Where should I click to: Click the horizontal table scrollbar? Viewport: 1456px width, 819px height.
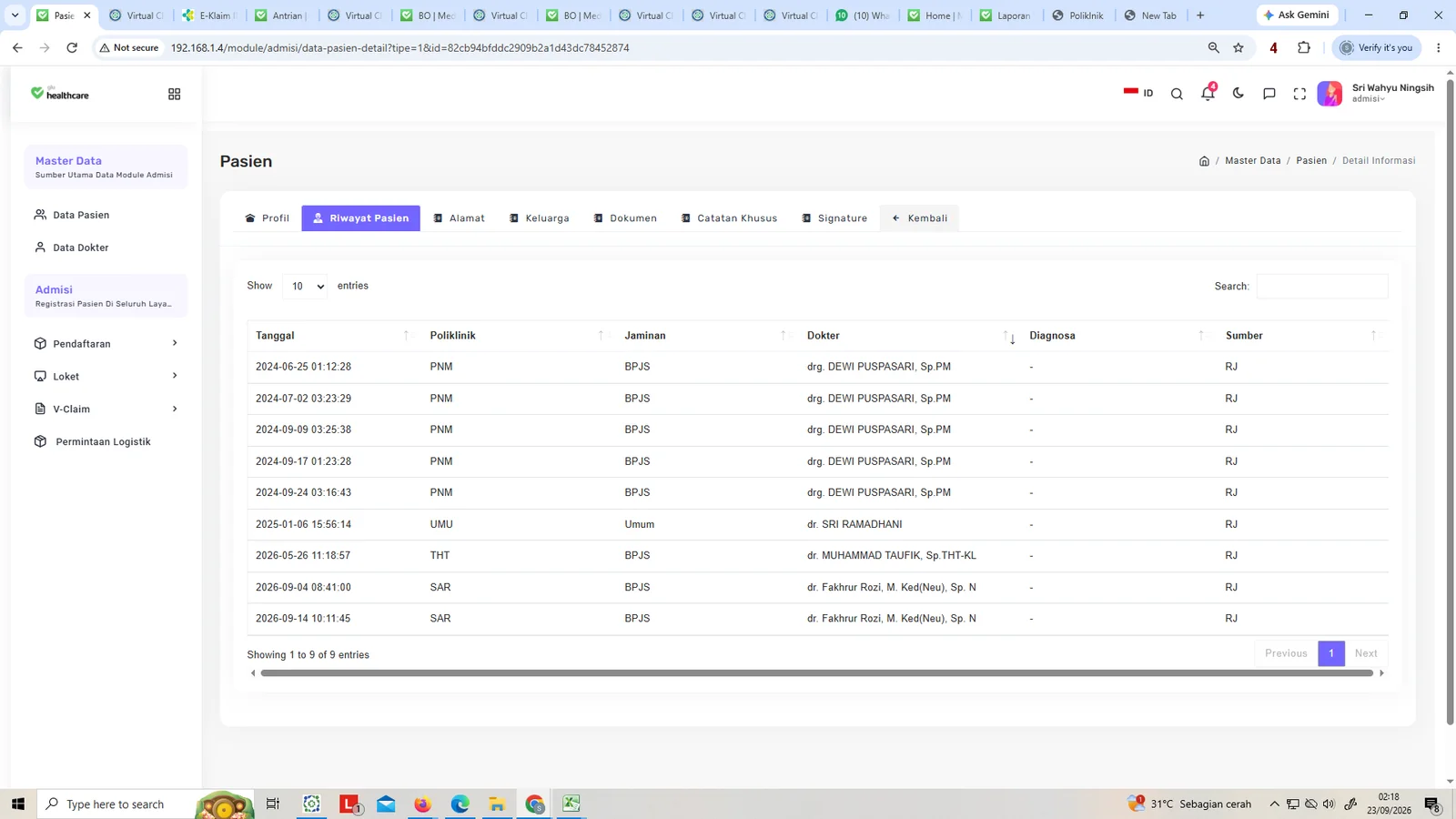816,673
